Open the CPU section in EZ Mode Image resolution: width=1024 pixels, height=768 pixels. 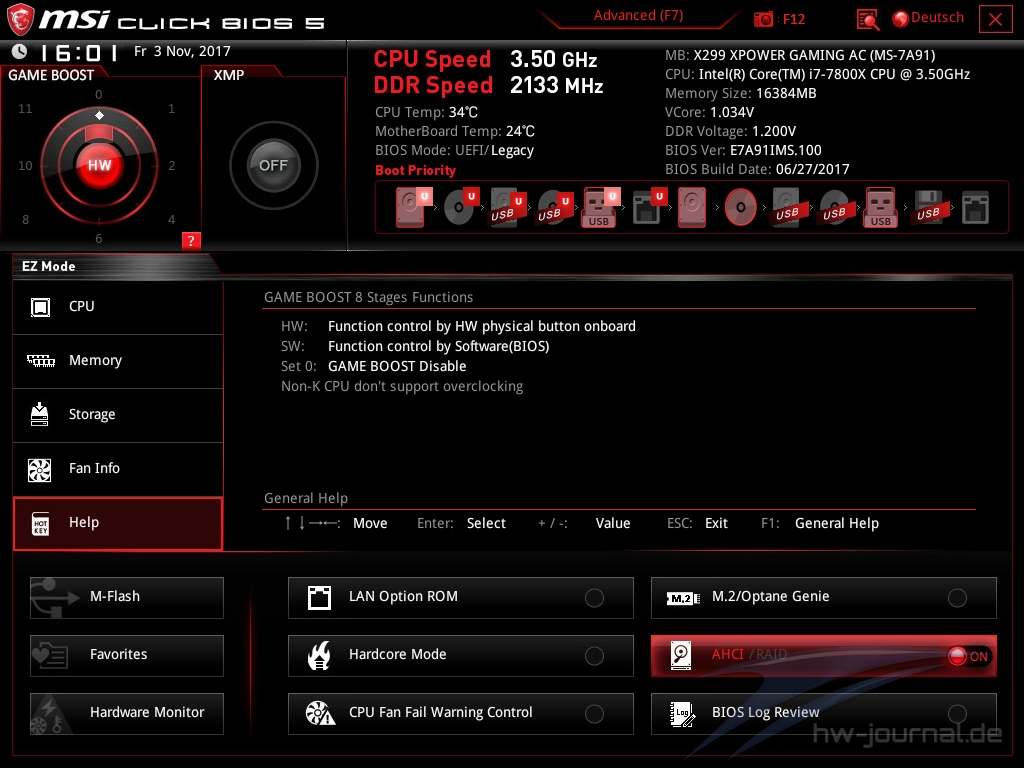tap(118, 307)
